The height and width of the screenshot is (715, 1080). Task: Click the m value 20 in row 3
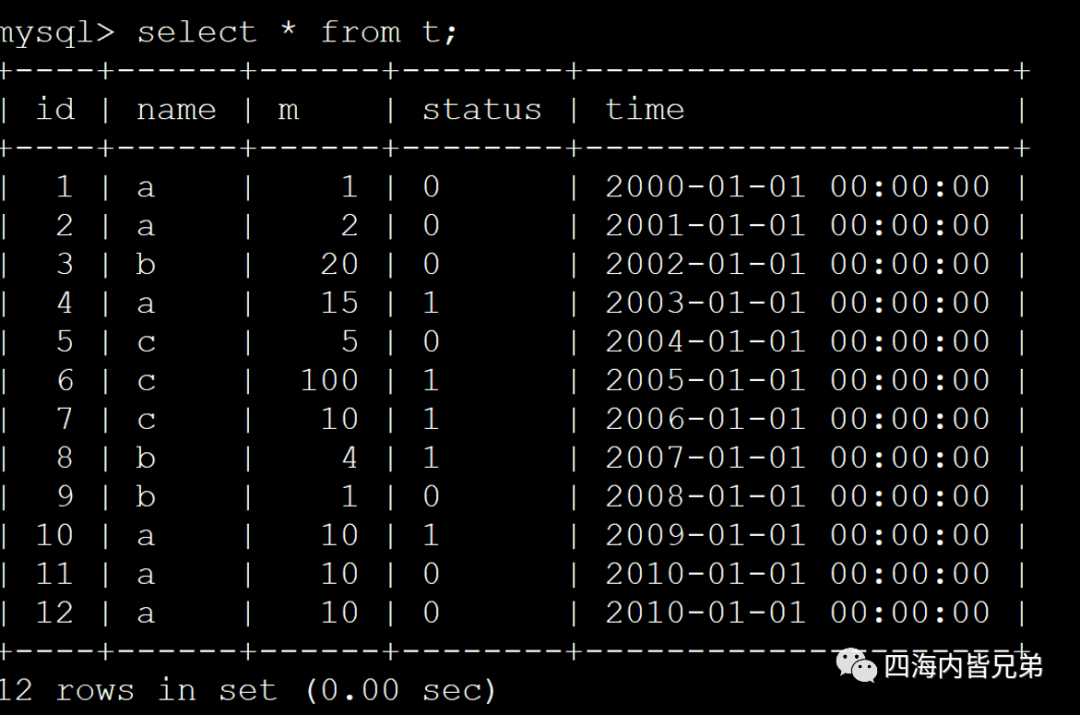[339, 264]
